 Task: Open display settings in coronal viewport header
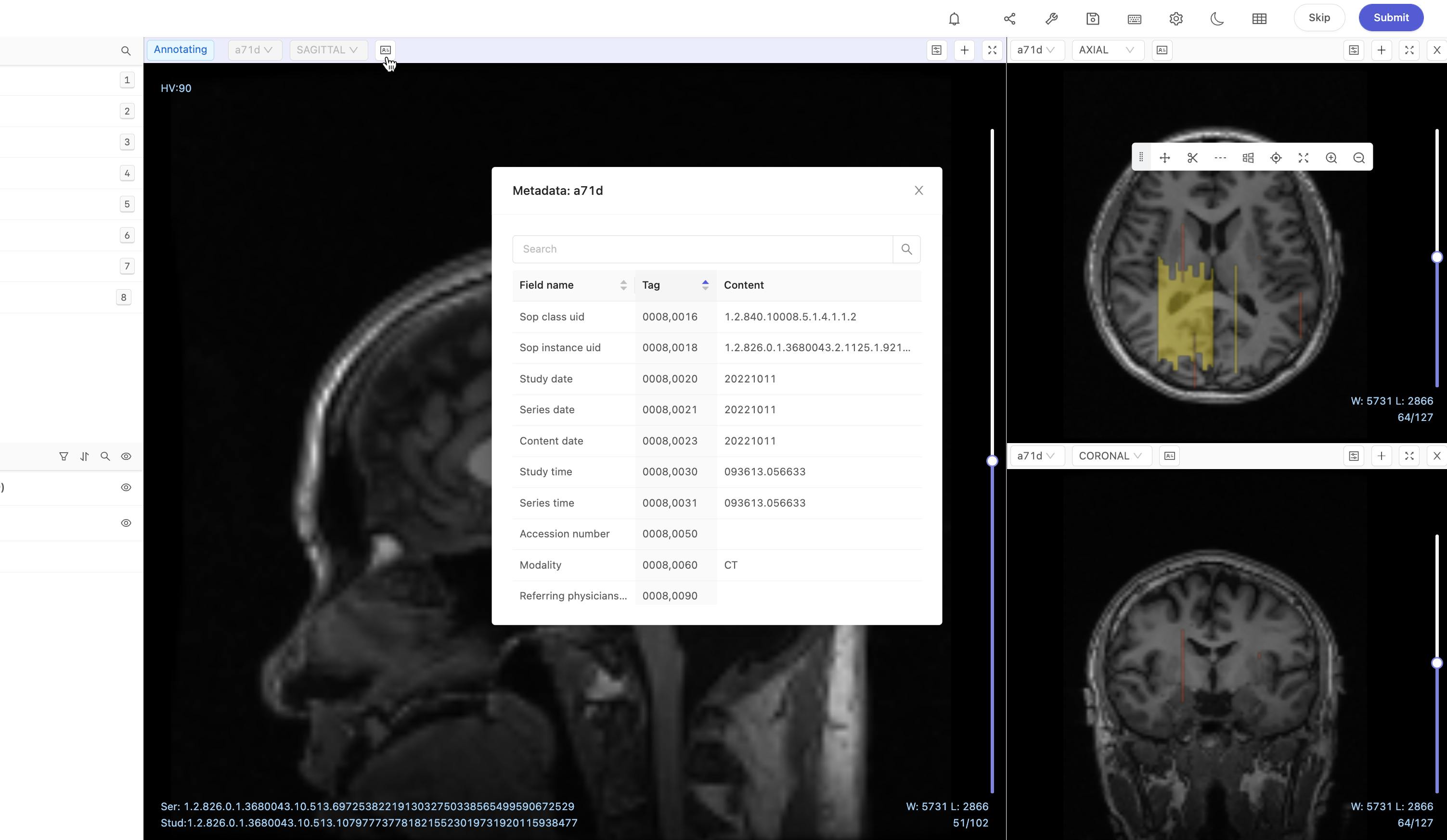(x=1354, y=456)
